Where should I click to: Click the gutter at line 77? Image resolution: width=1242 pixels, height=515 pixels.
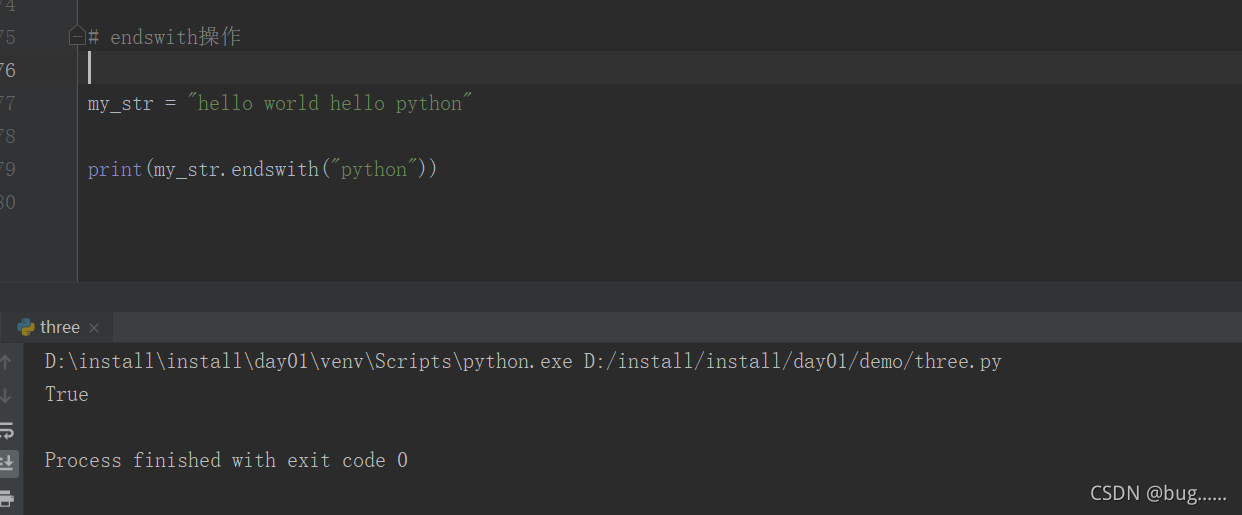8,103
